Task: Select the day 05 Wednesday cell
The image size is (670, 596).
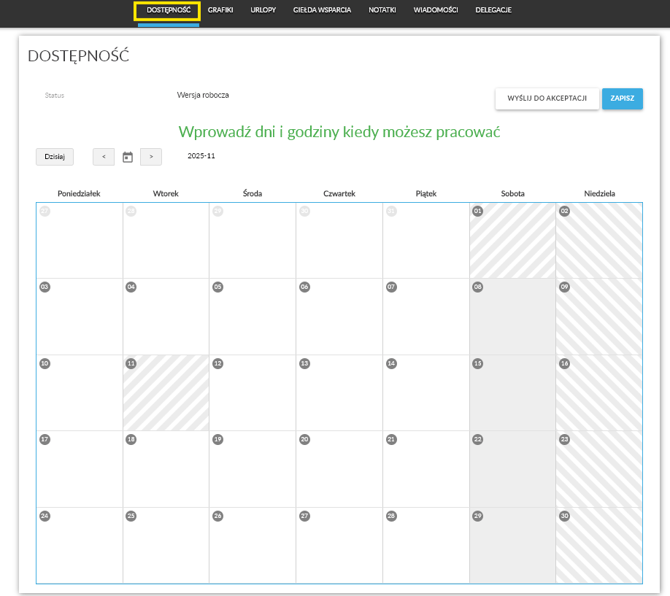Action: 252,318
